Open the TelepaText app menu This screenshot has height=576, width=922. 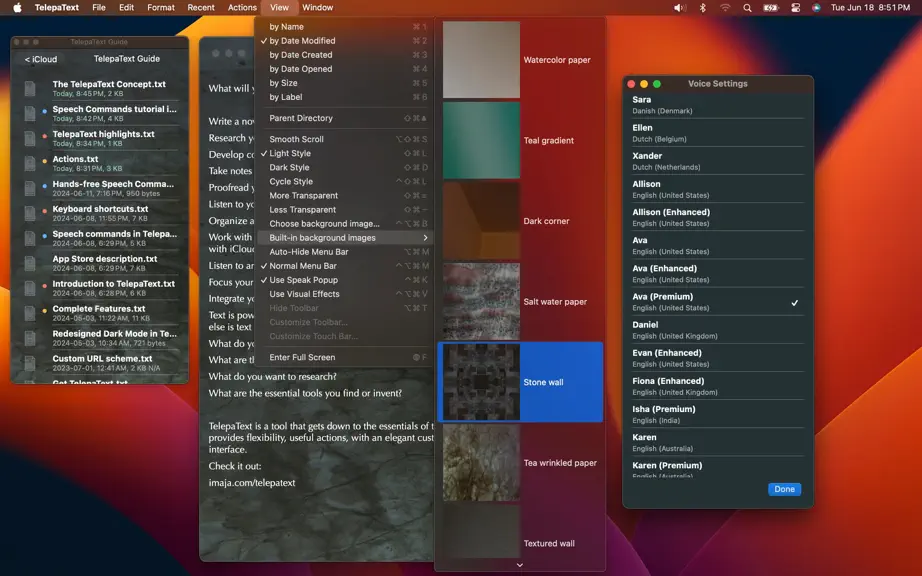pos(56,8)
